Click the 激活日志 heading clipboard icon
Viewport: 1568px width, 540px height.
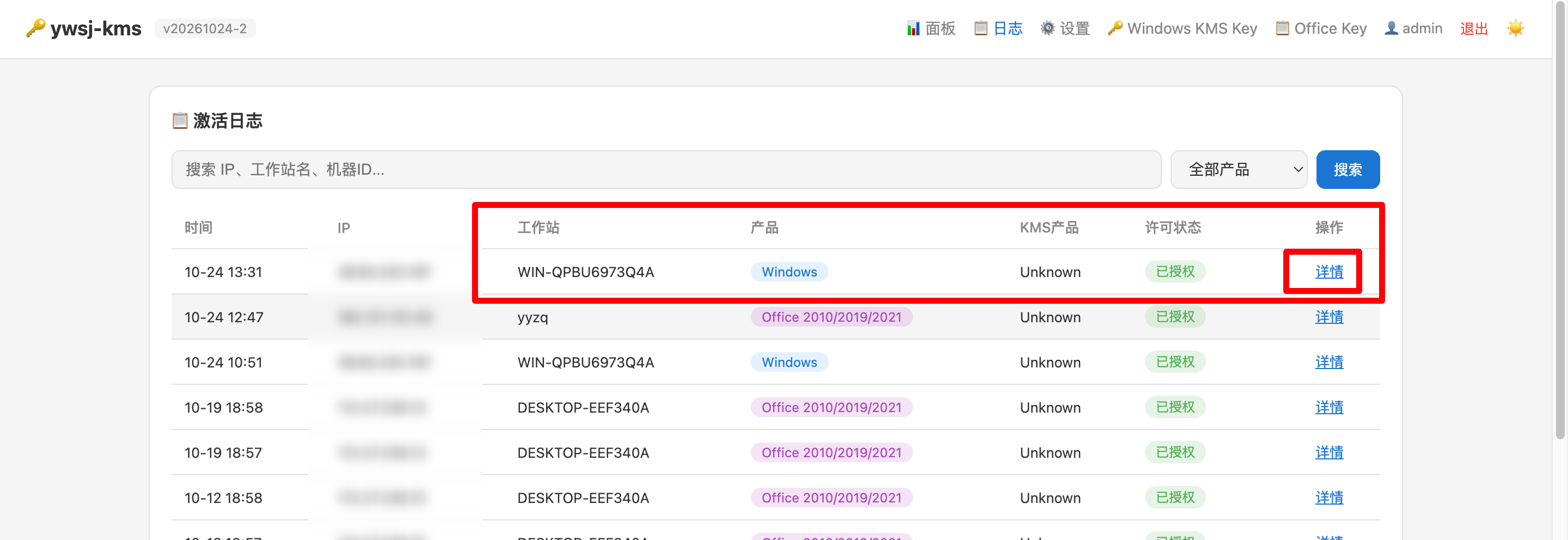(x=180, y=120)
